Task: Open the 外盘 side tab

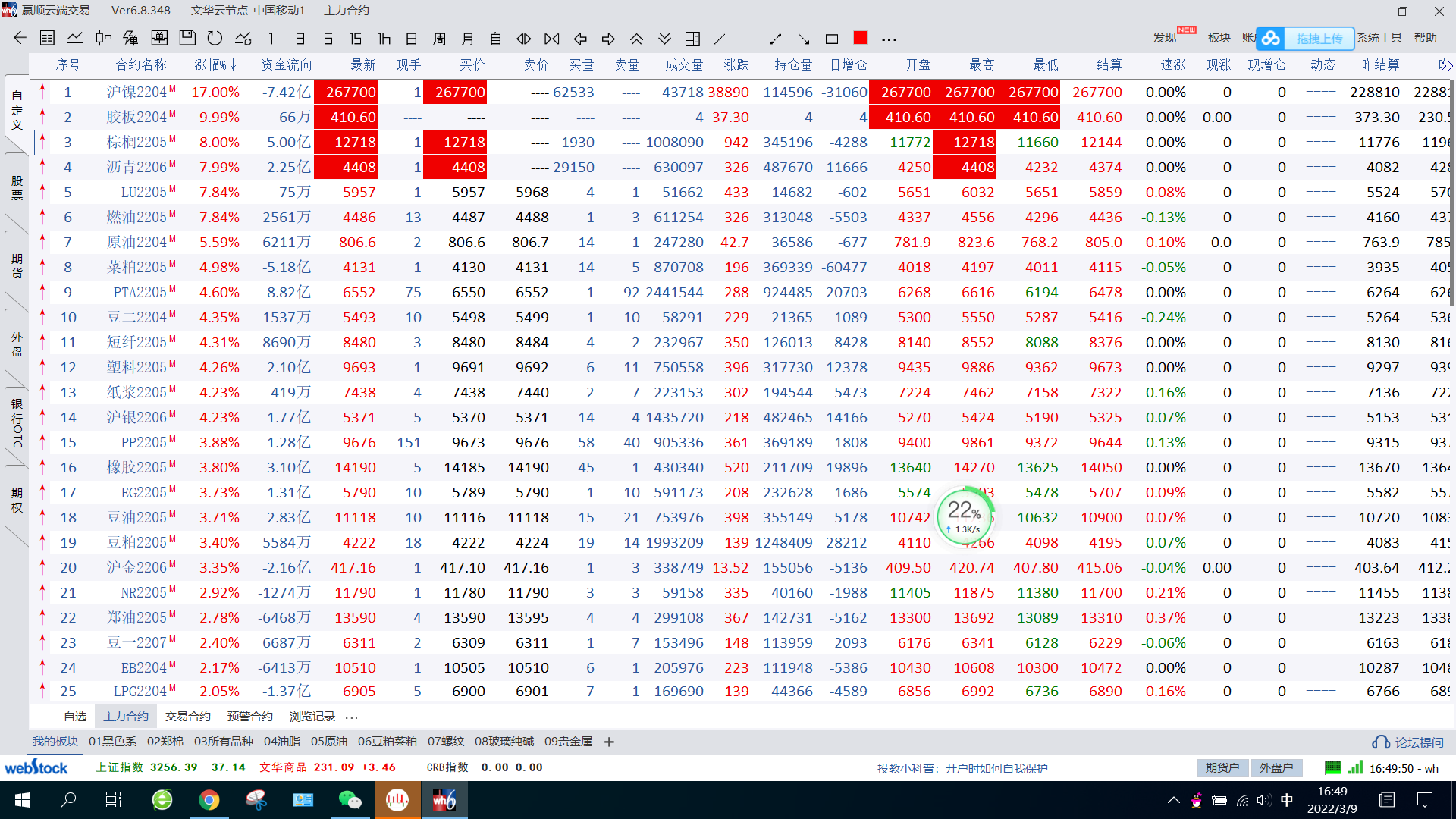Action: (x=17, y=344)
